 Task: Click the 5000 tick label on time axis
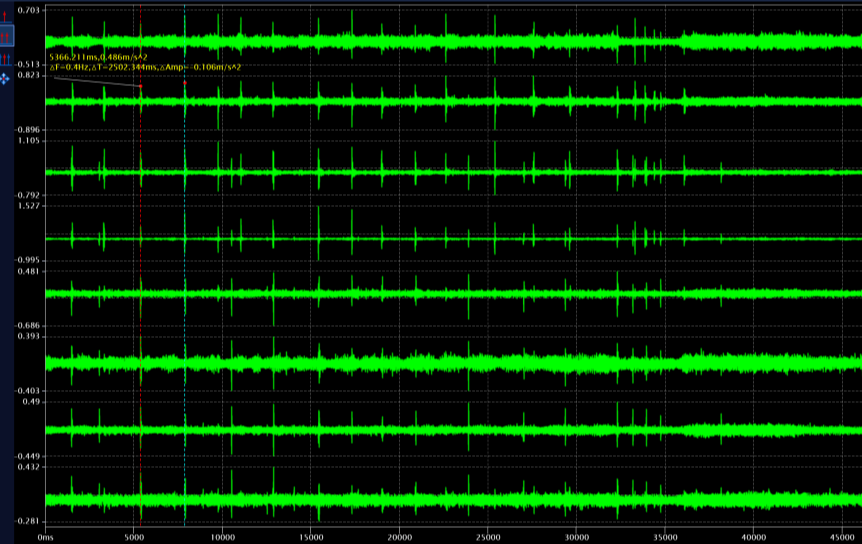coord(136,537)
